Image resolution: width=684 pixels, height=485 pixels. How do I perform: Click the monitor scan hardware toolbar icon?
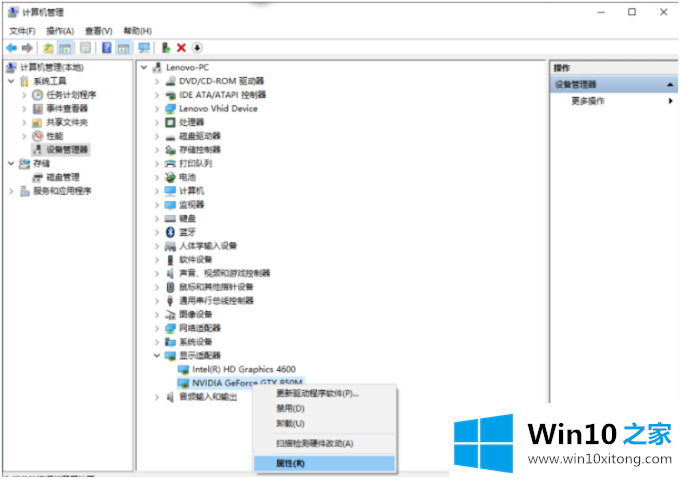[144, 48]
